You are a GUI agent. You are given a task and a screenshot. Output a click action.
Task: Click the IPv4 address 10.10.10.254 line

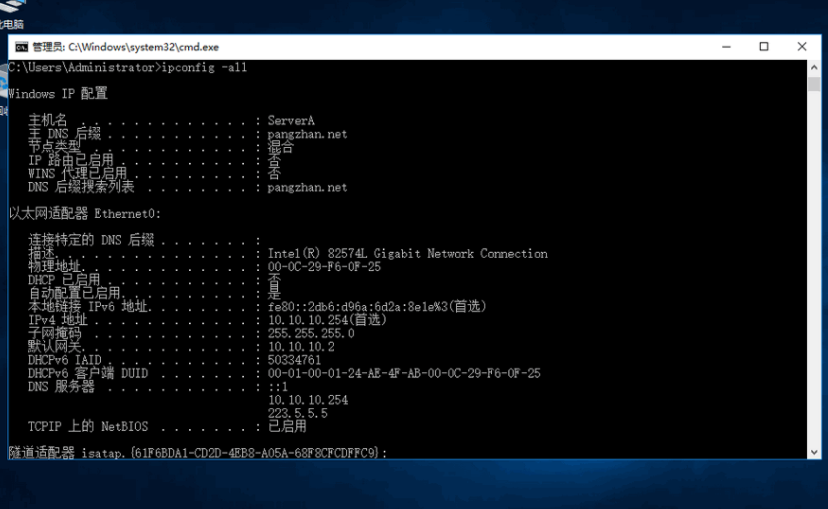327,320
